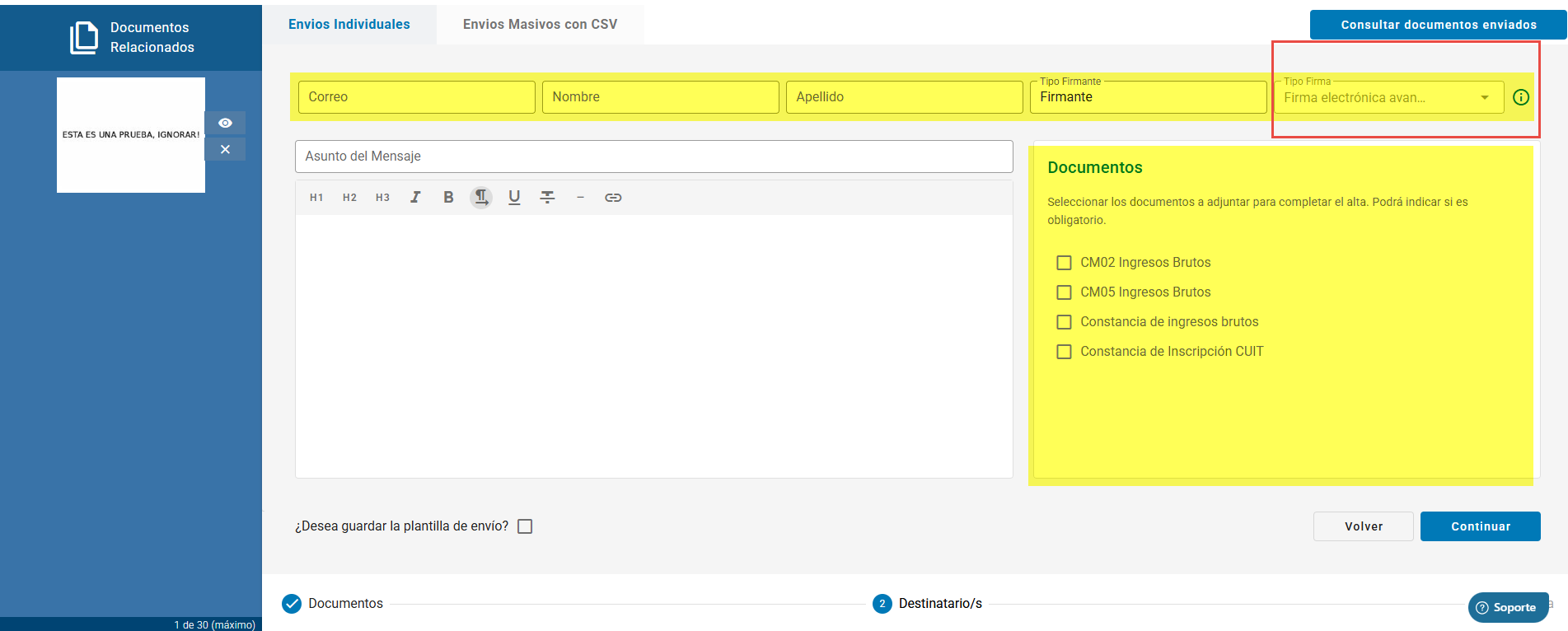1568x631 pixels.
Task: Check CM02 Ingresos Brutos
Action: coord(1064,263)
